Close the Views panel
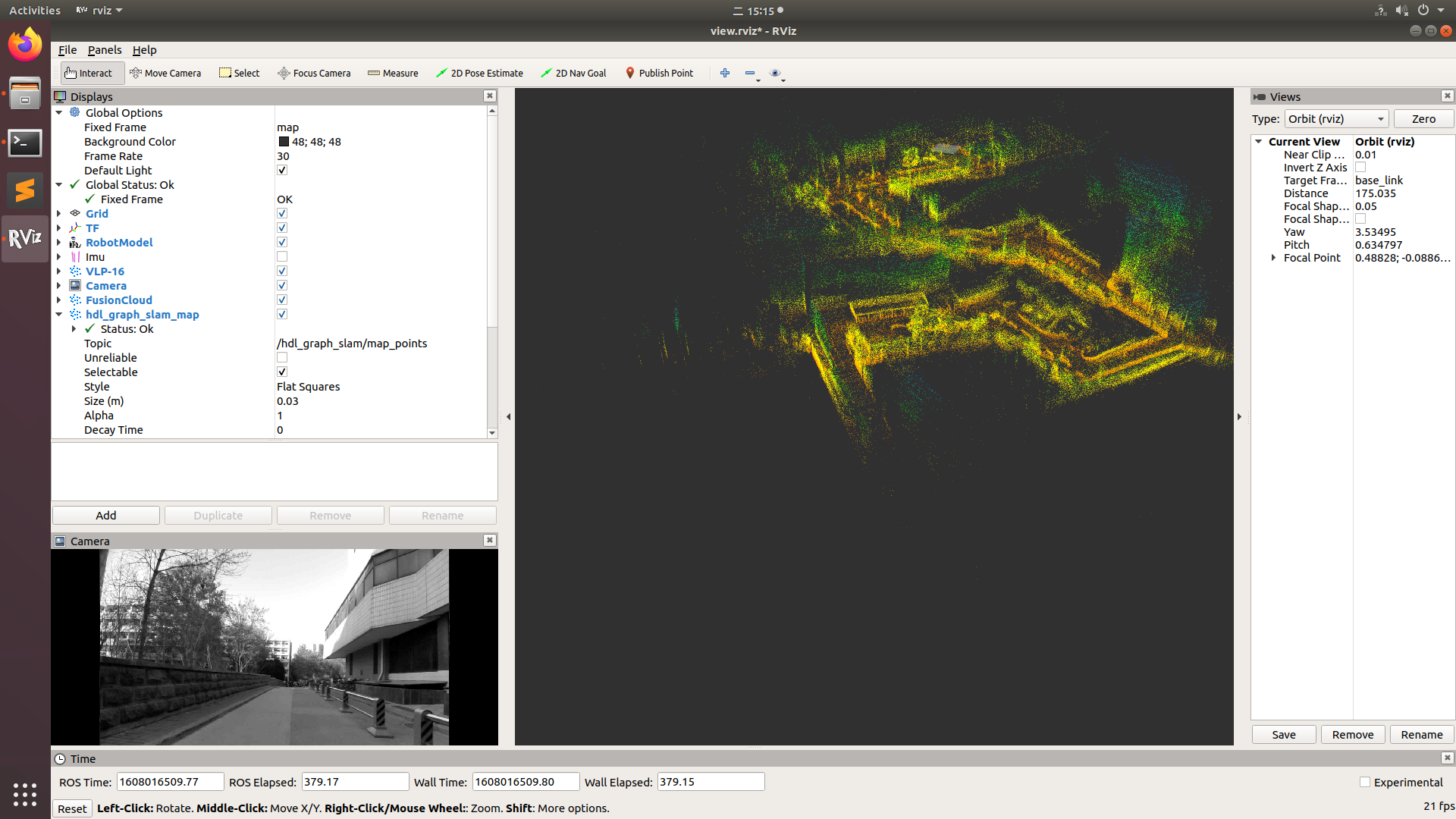This screenshot has height=819, width=1456. 1448,96
